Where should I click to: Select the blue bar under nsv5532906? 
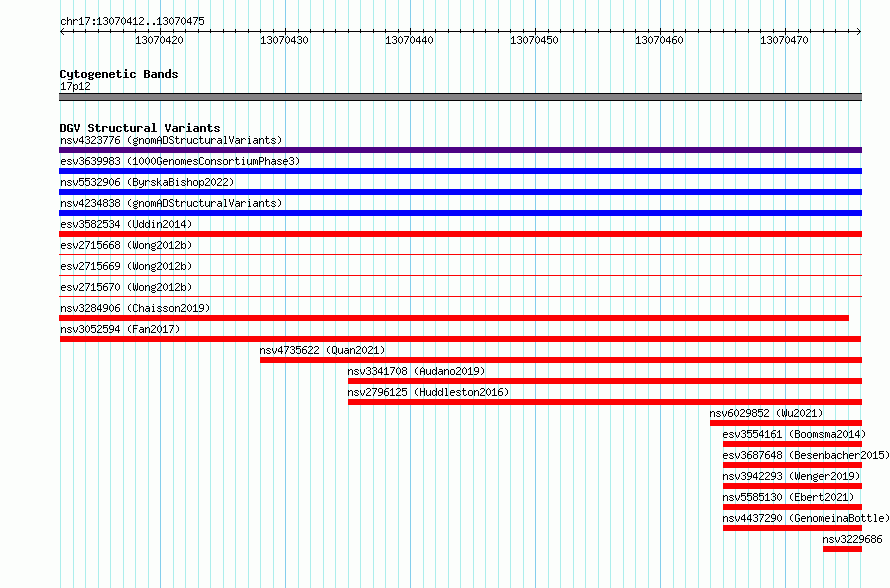pos(460,192)
